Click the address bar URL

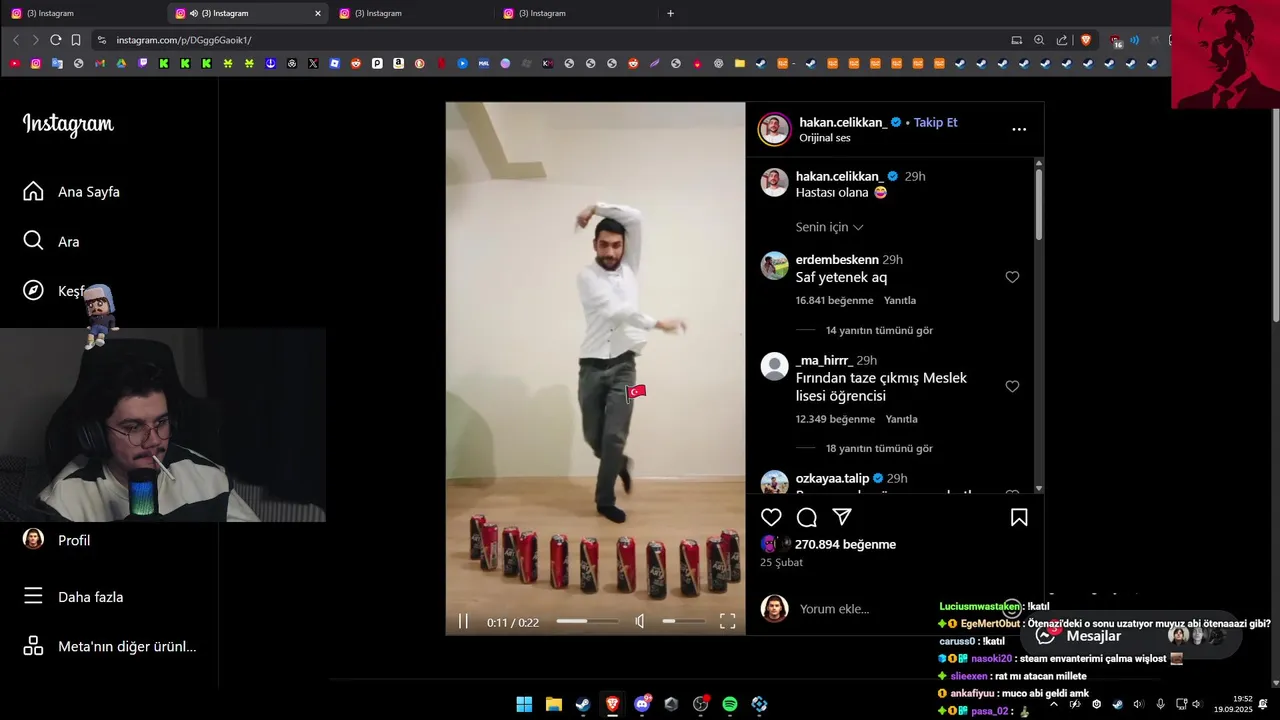pos(184,40)
